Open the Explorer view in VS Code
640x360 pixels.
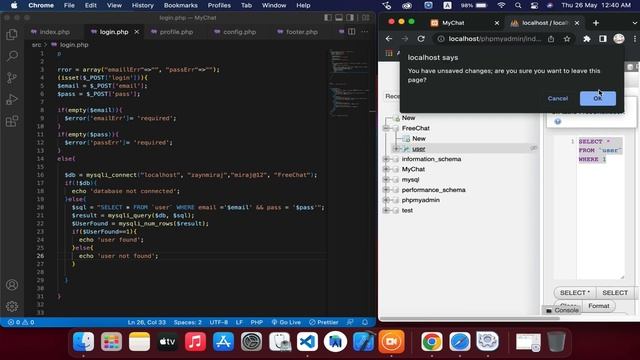coord(12,34)
